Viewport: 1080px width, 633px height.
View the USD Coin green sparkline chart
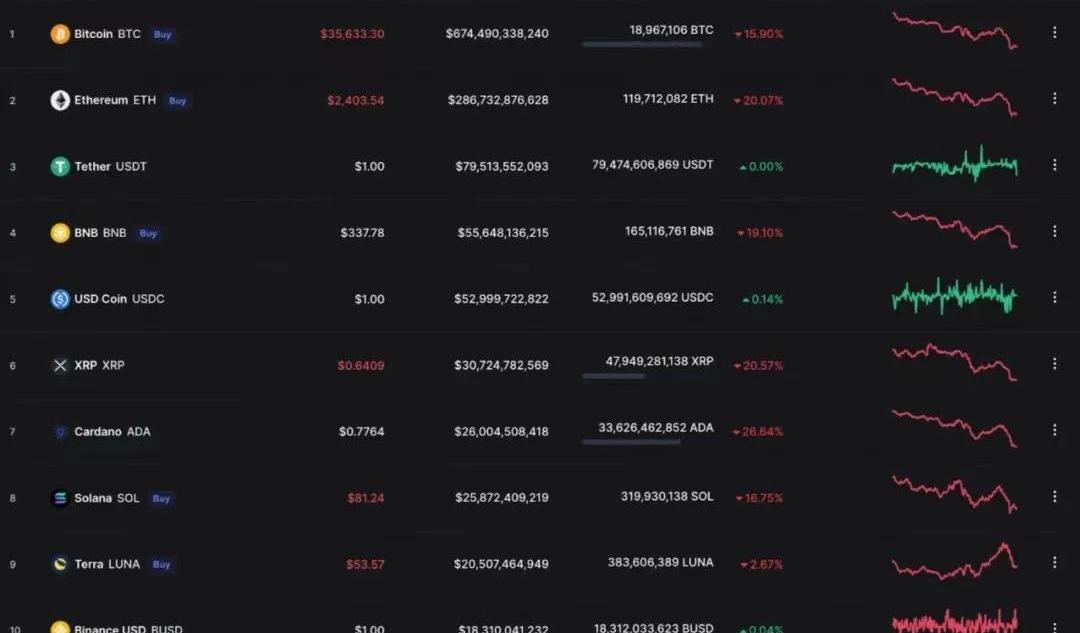pyautogui.click(x=954, y=296)
